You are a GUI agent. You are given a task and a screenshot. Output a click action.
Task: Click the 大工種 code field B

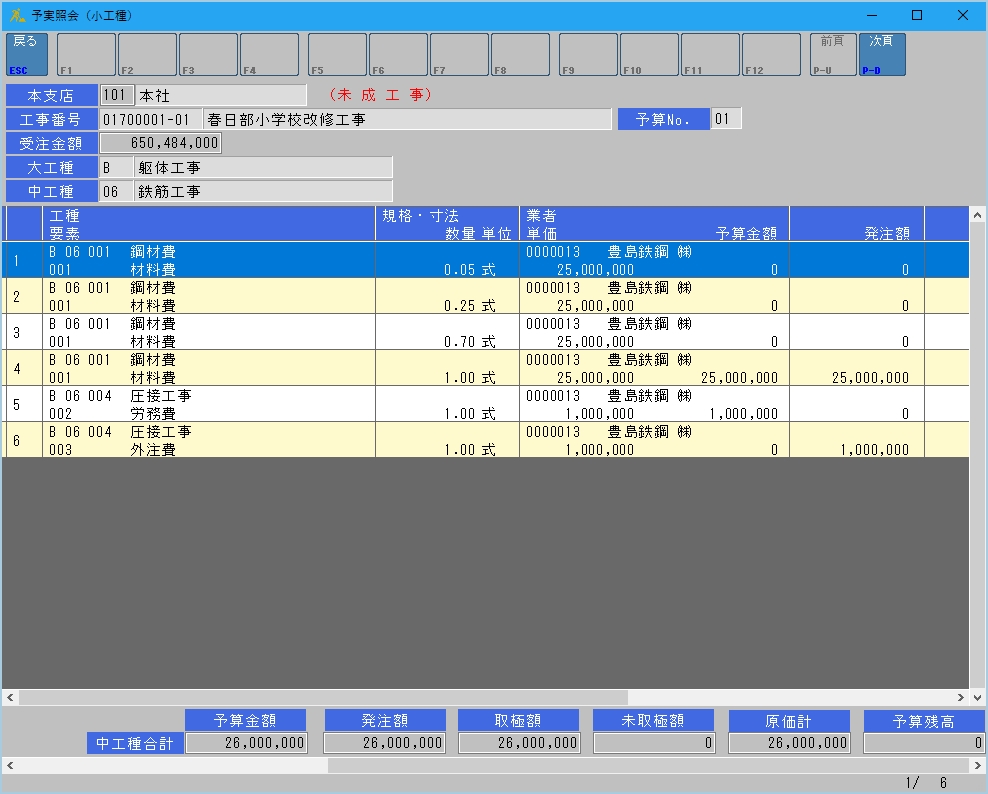pos(117,168)
